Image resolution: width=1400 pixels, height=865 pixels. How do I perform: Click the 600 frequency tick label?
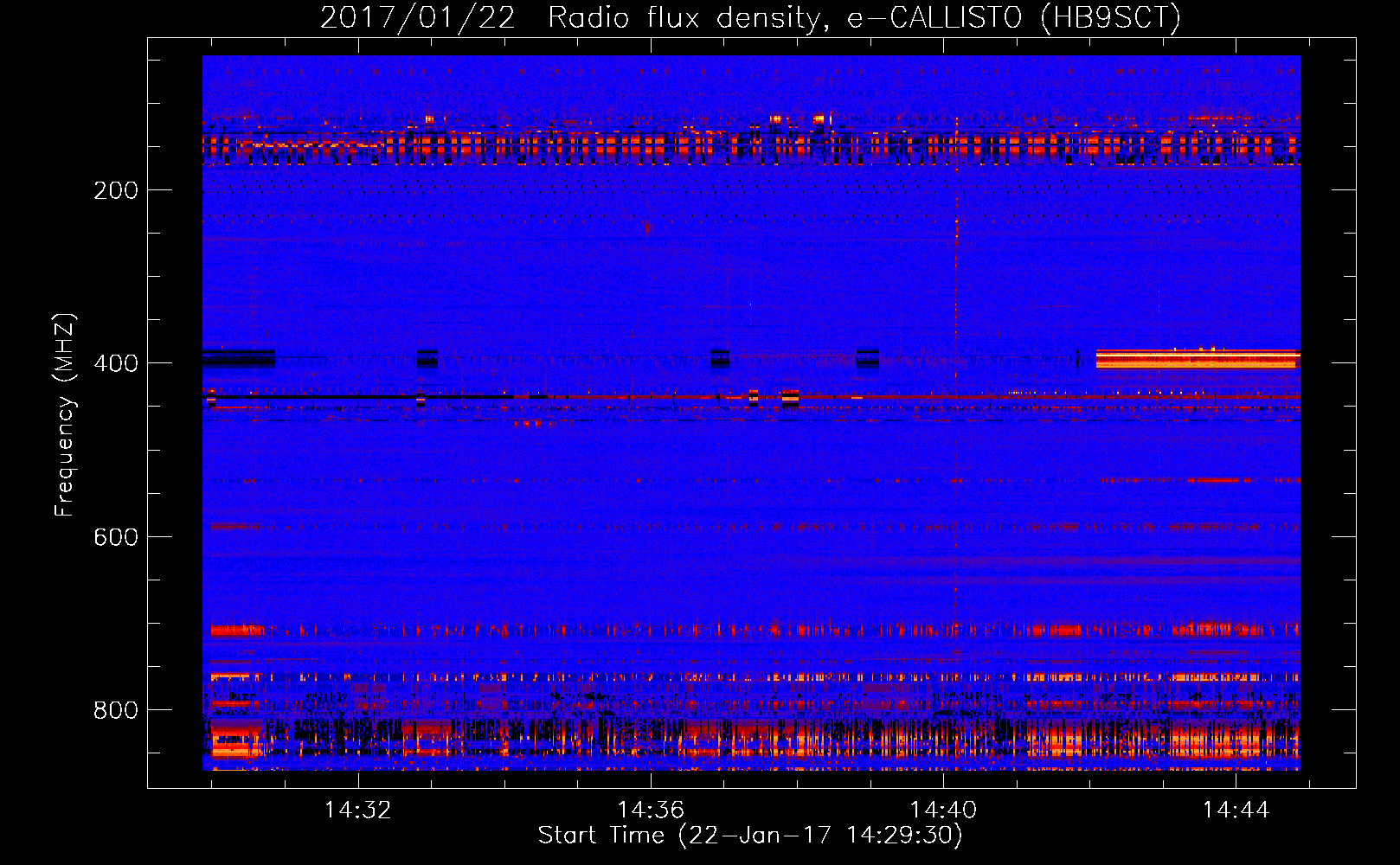click(x=116, y=537)
